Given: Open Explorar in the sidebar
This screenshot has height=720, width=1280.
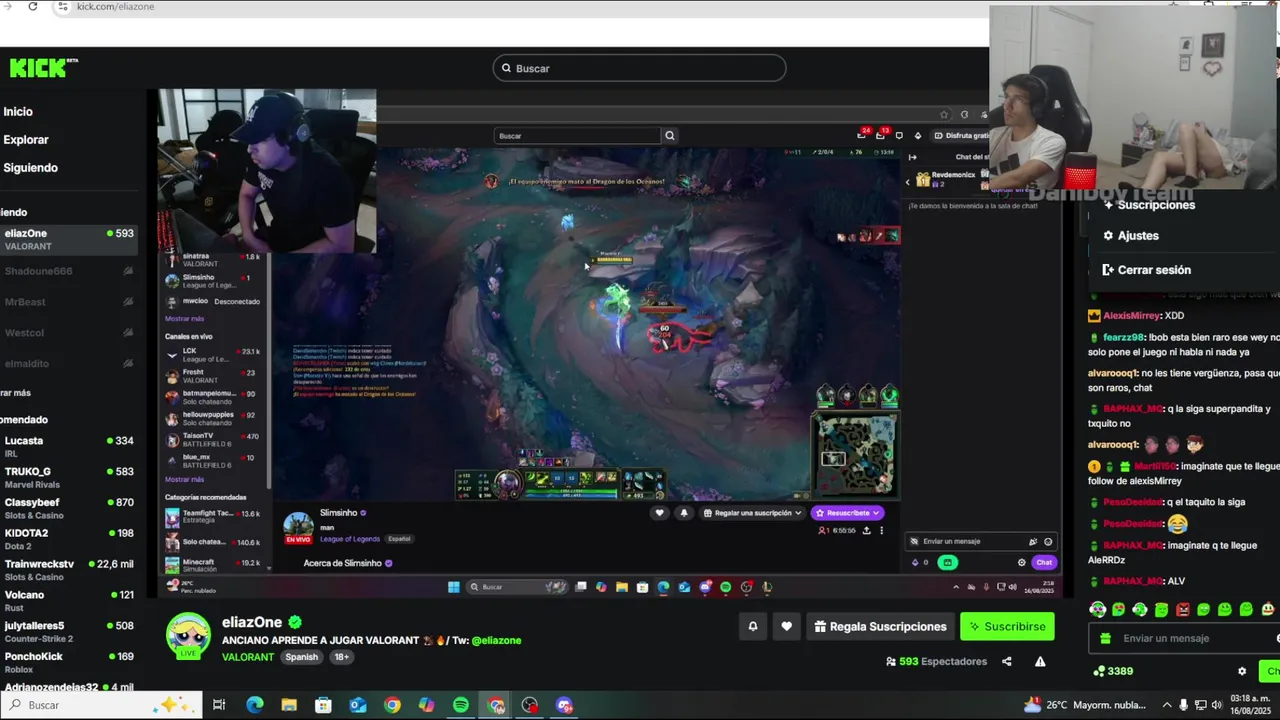Looking at the screenshot, I should (x=26, y=140).
